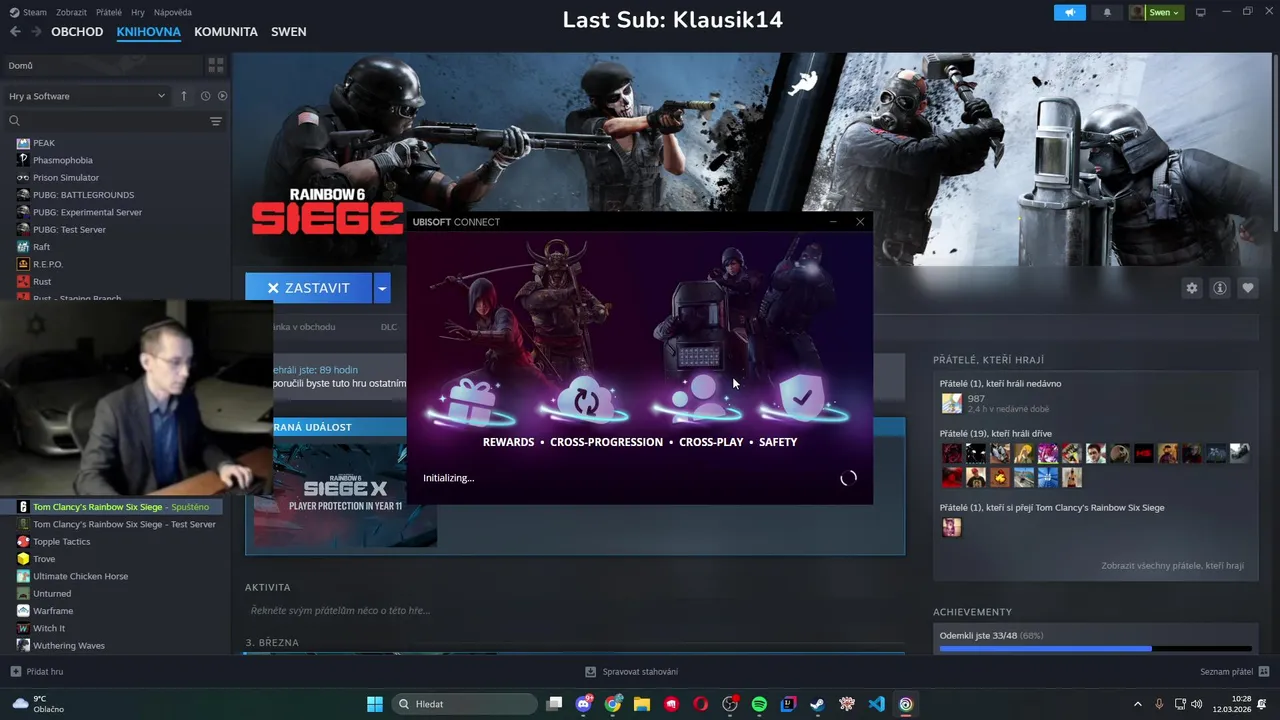Open the Přátelé menu
This screenshot has height=720, width=1280.
tap(109, 12)
